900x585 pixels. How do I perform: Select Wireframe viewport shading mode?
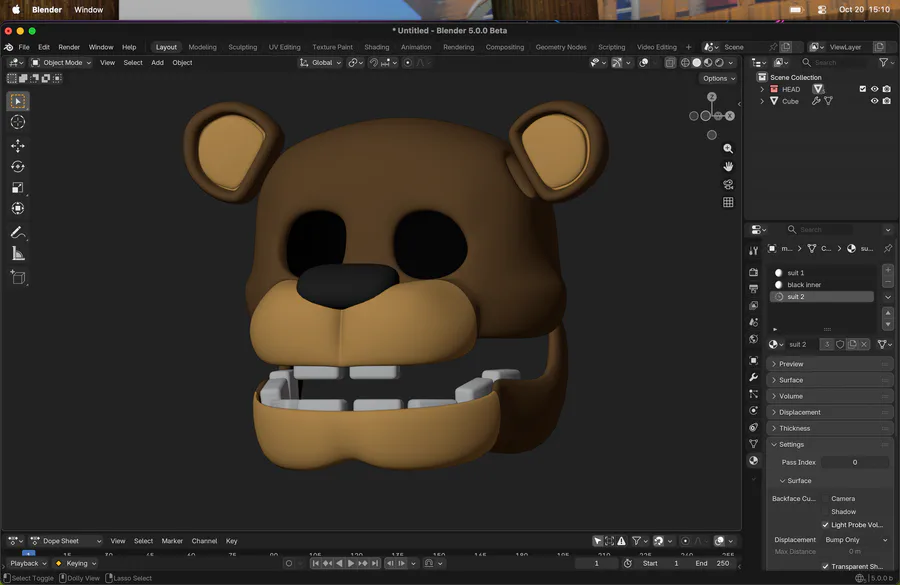click(x=685, y=63)
